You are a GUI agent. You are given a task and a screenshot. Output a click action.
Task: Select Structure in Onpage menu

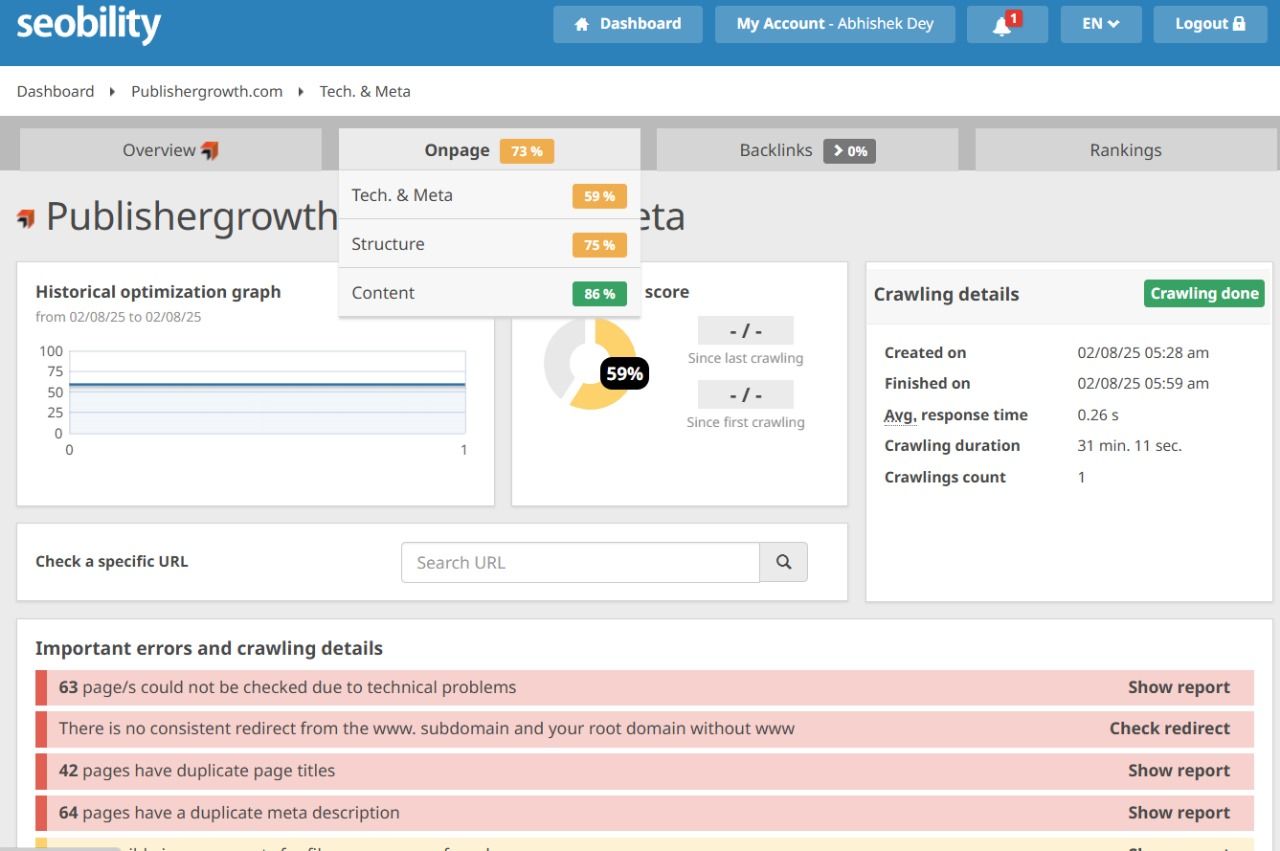point(489,244)
